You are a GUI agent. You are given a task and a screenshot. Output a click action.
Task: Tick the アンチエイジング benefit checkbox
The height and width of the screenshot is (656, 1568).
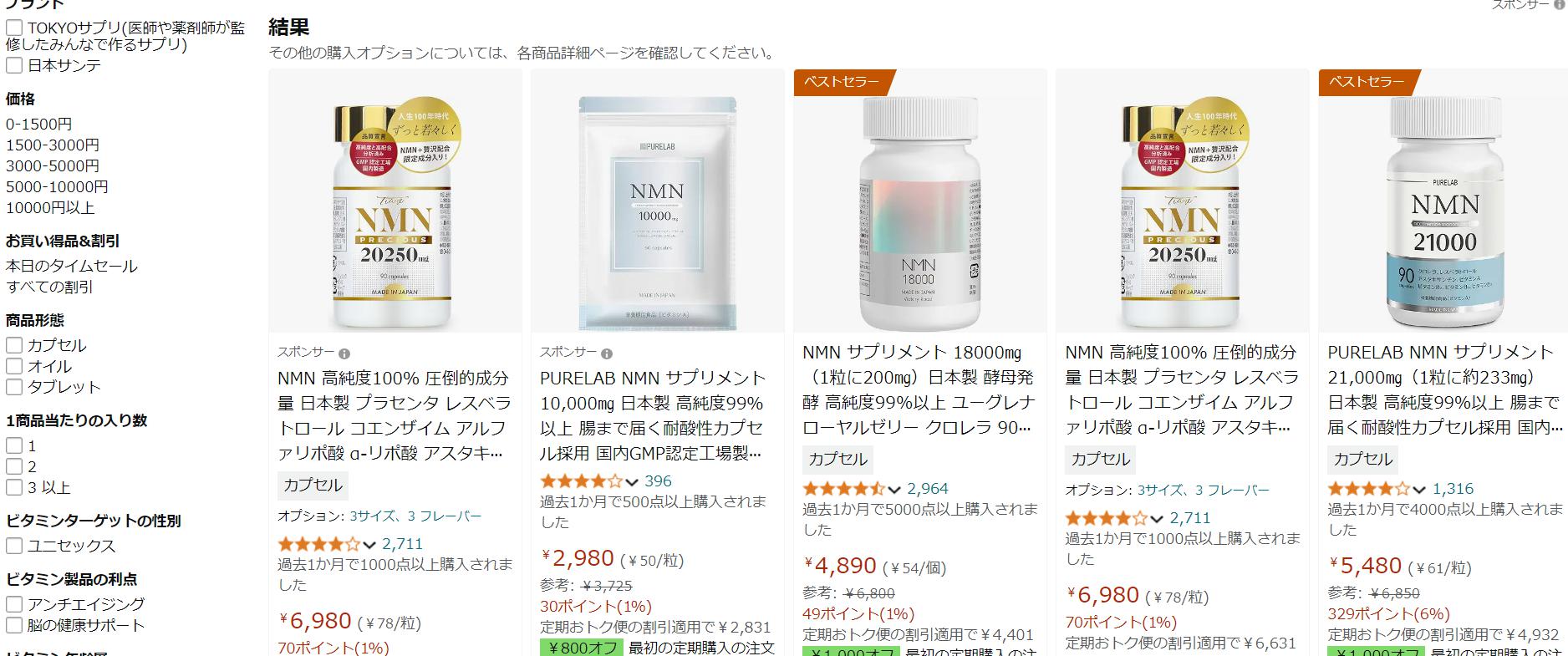14,604
